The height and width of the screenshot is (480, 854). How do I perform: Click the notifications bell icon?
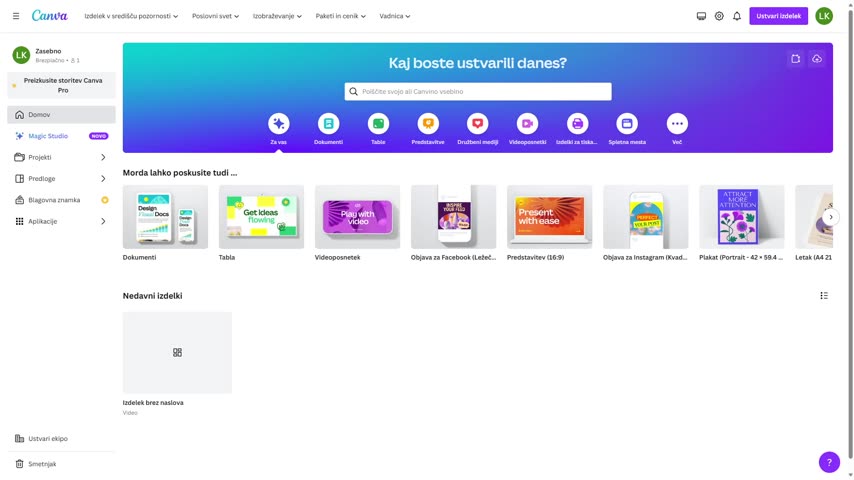coord(737,16)
